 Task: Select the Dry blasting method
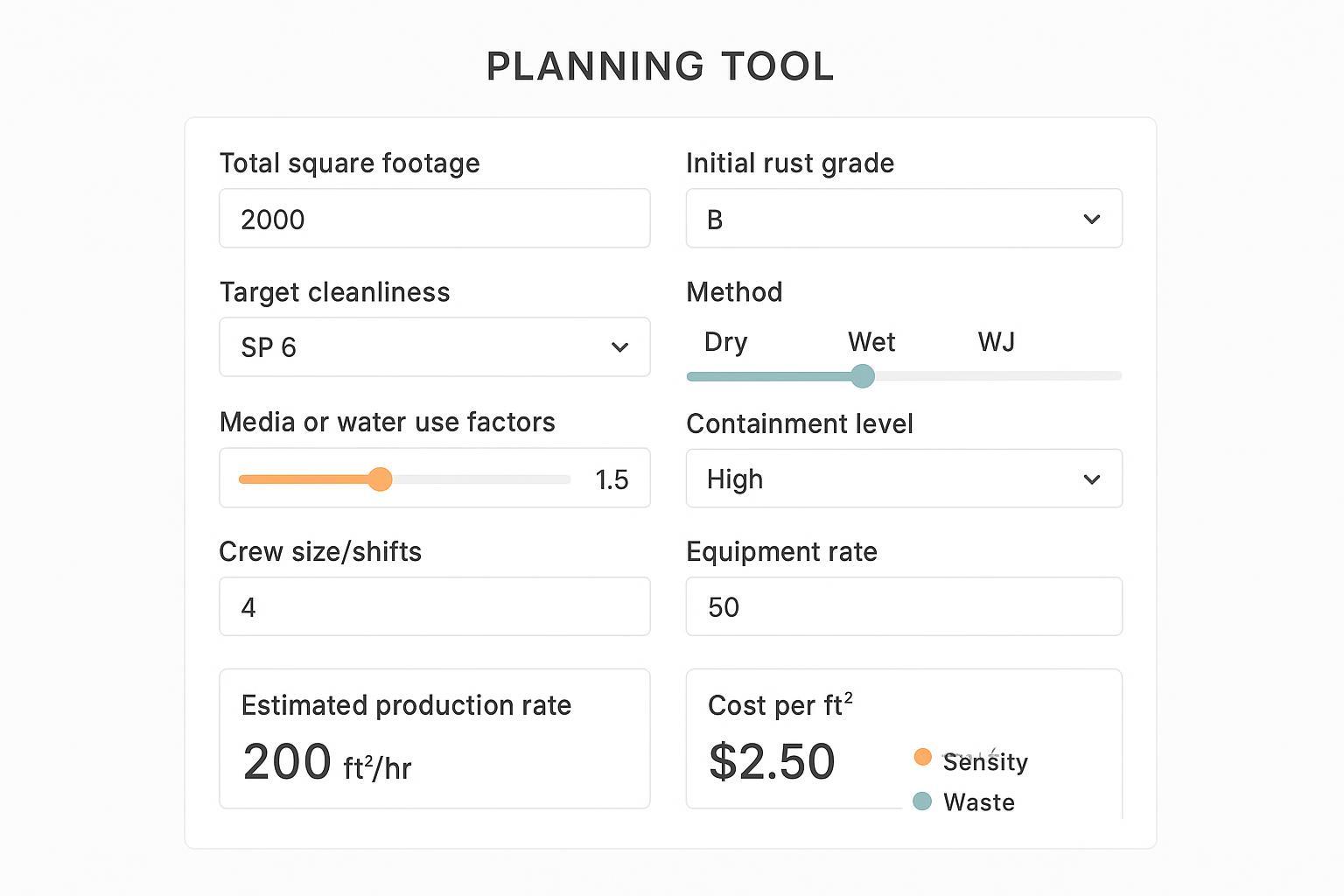click(724, 343)
